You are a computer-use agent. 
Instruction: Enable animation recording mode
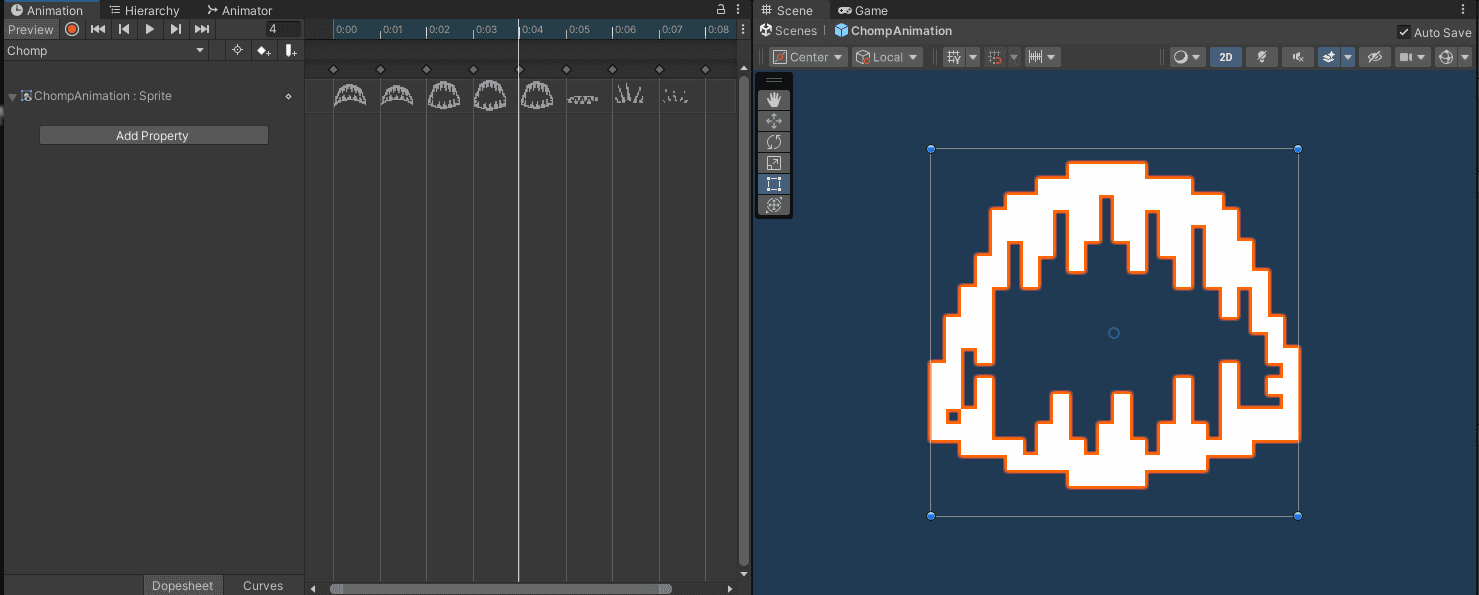point(72,29)
